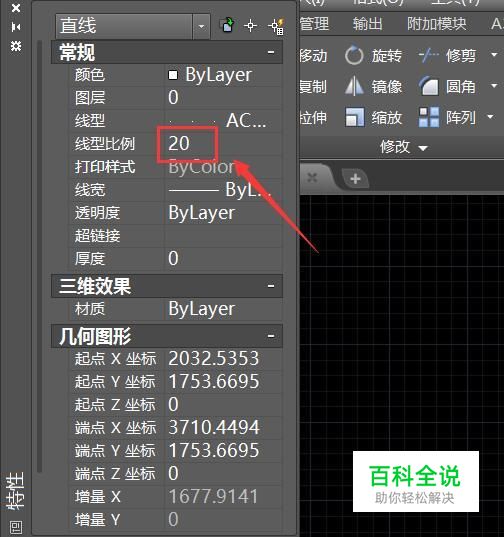This screenshot has height=537, width=504.
Task: Click the 线宽 ByLayer value field
Action: click(x=223, y=190)
